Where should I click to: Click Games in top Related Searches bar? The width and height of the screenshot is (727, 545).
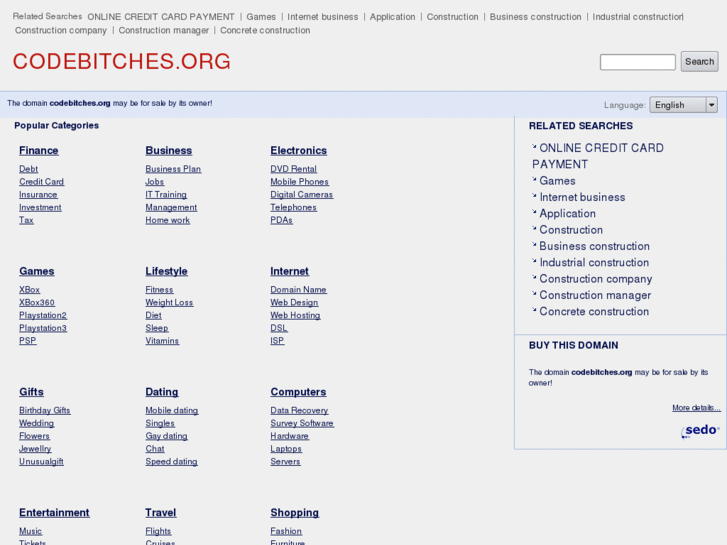tap(261, 17)
